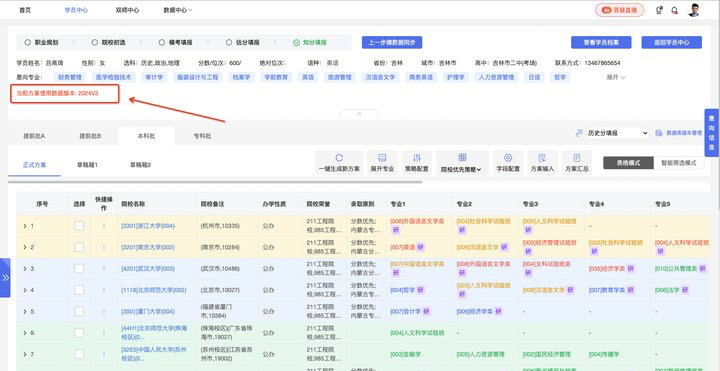
Task: Click quick action icon for 浙江大学 row
Action: coord(103,226)
